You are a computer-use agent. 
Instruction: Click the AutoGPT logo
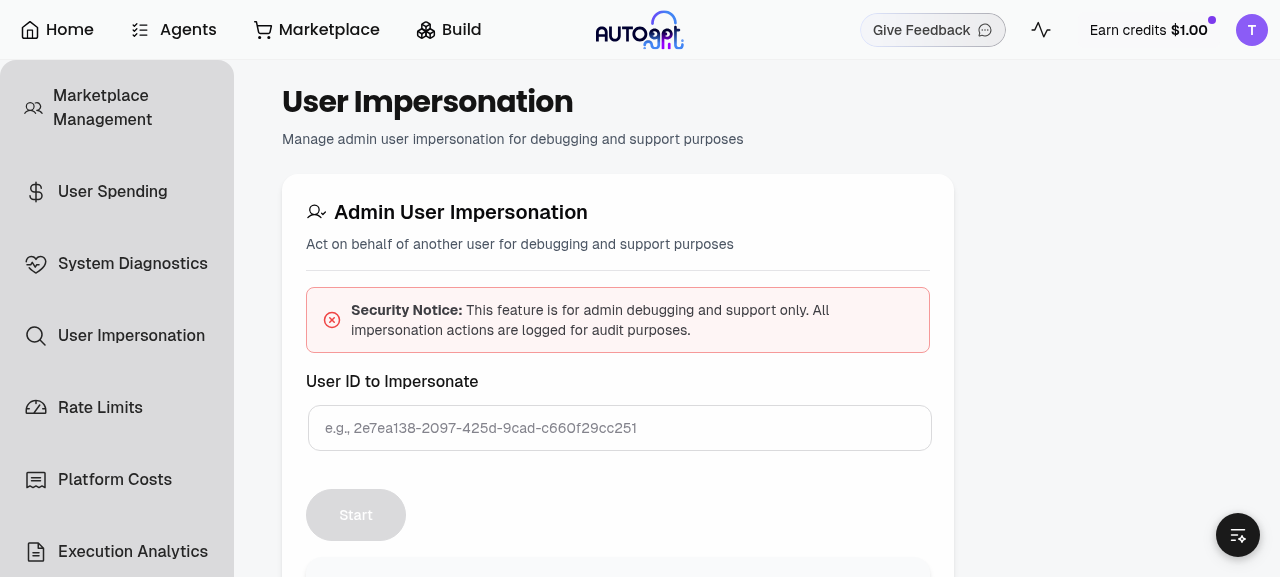(x=639, y=30)
